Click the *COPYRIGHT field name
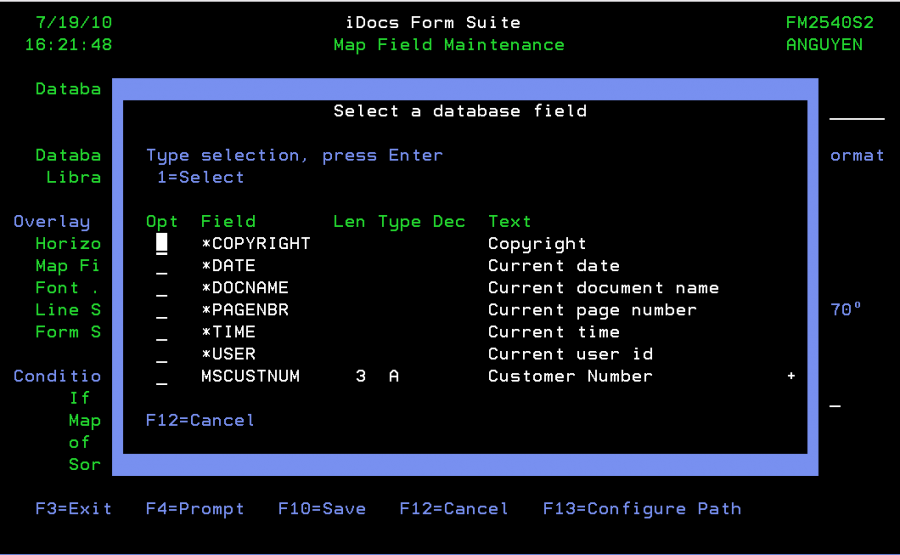The image size is (900, 555). click(255, 244)
